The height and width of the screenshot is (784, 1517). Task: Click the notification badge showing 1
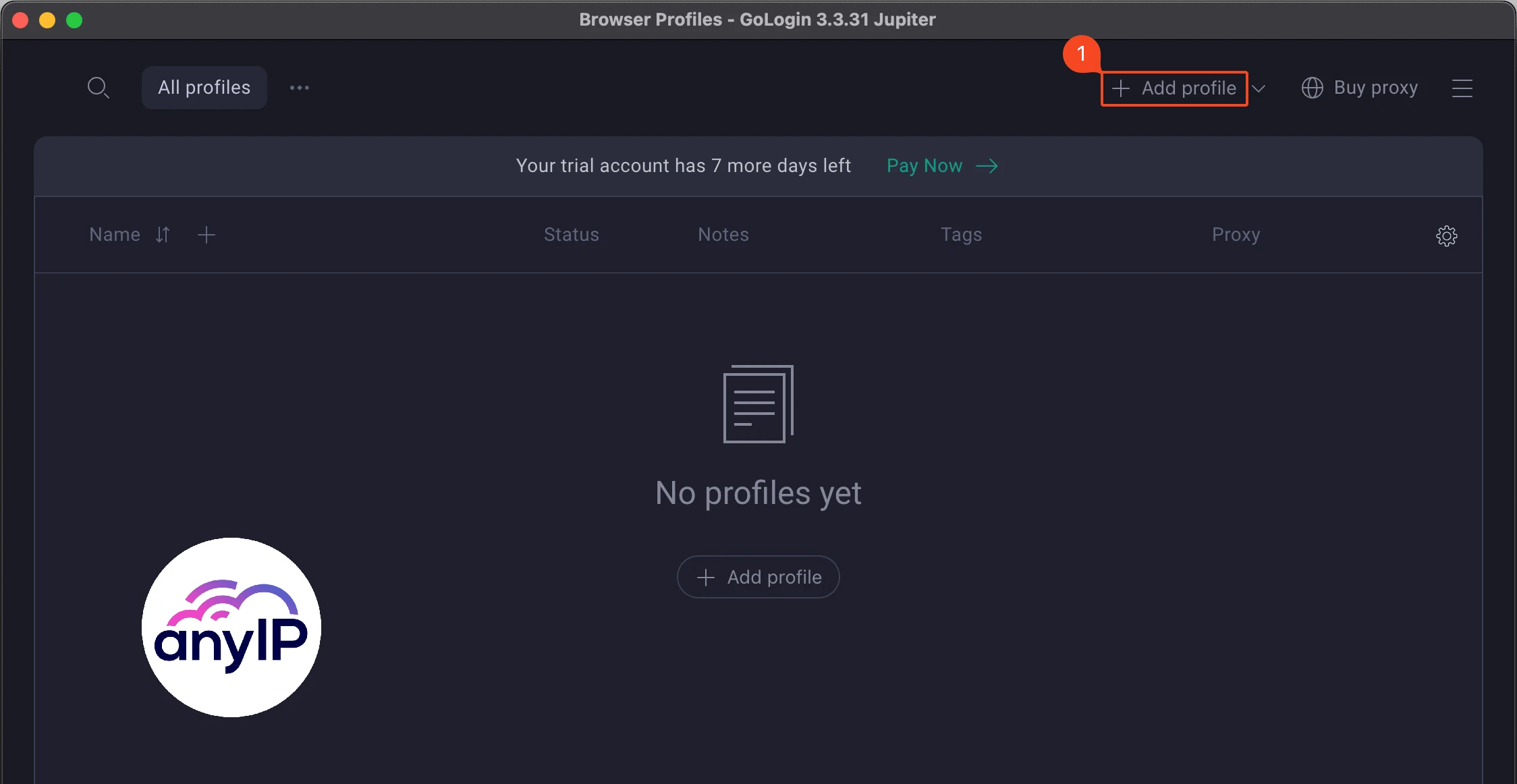[1083, 55]
